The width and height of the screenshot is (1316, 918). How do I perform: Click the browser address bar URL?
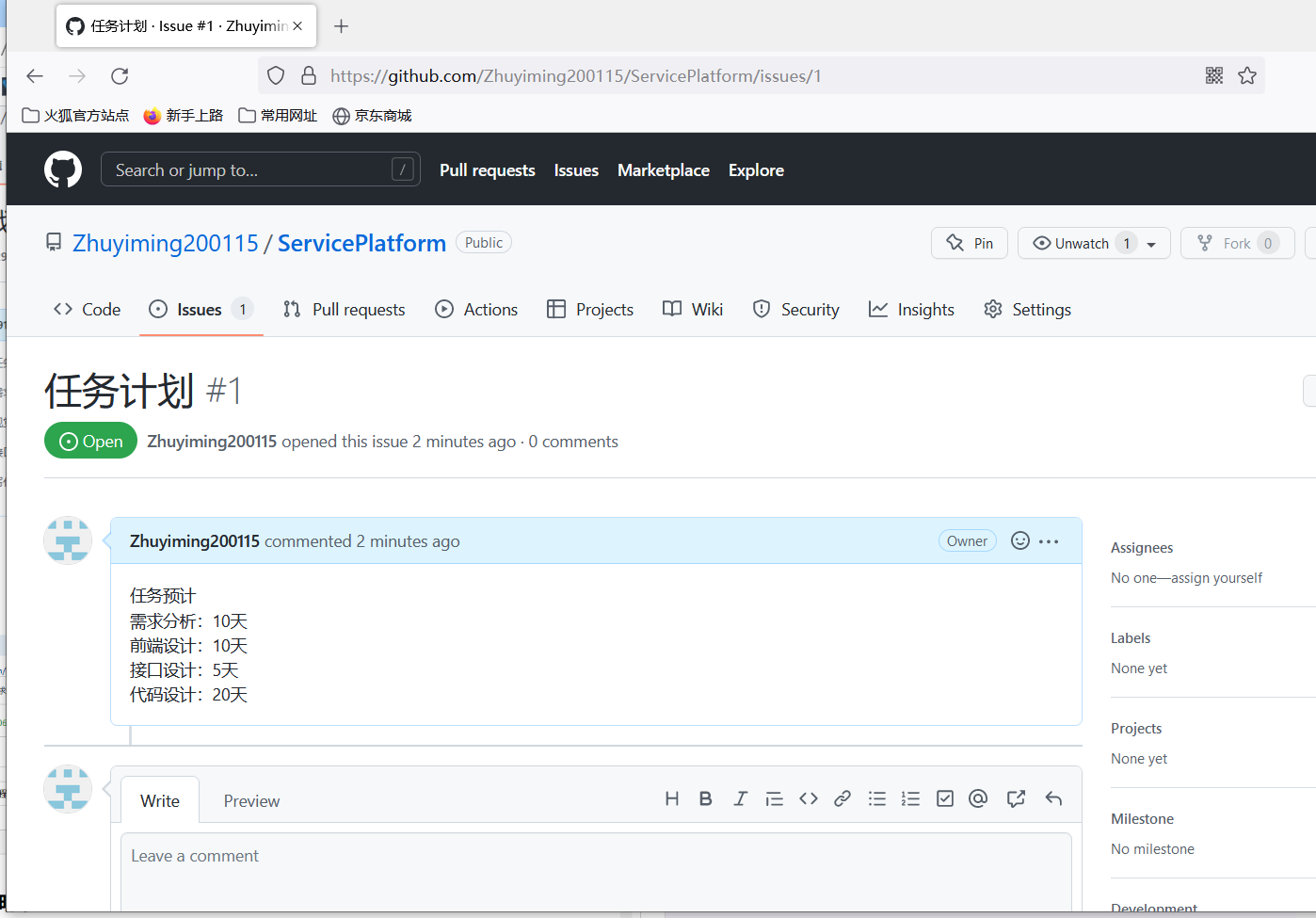point(576,75)
